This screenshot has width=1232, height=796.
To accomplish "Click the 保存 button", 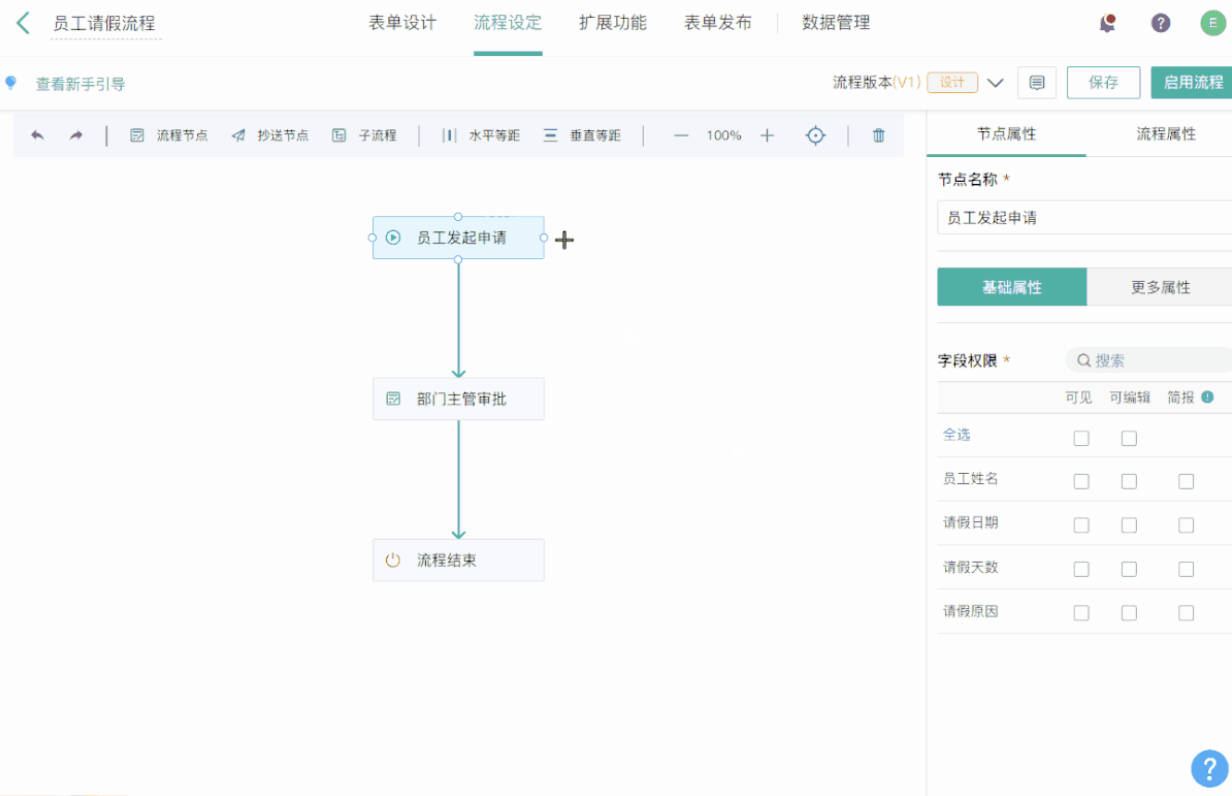I will 1103,83.
